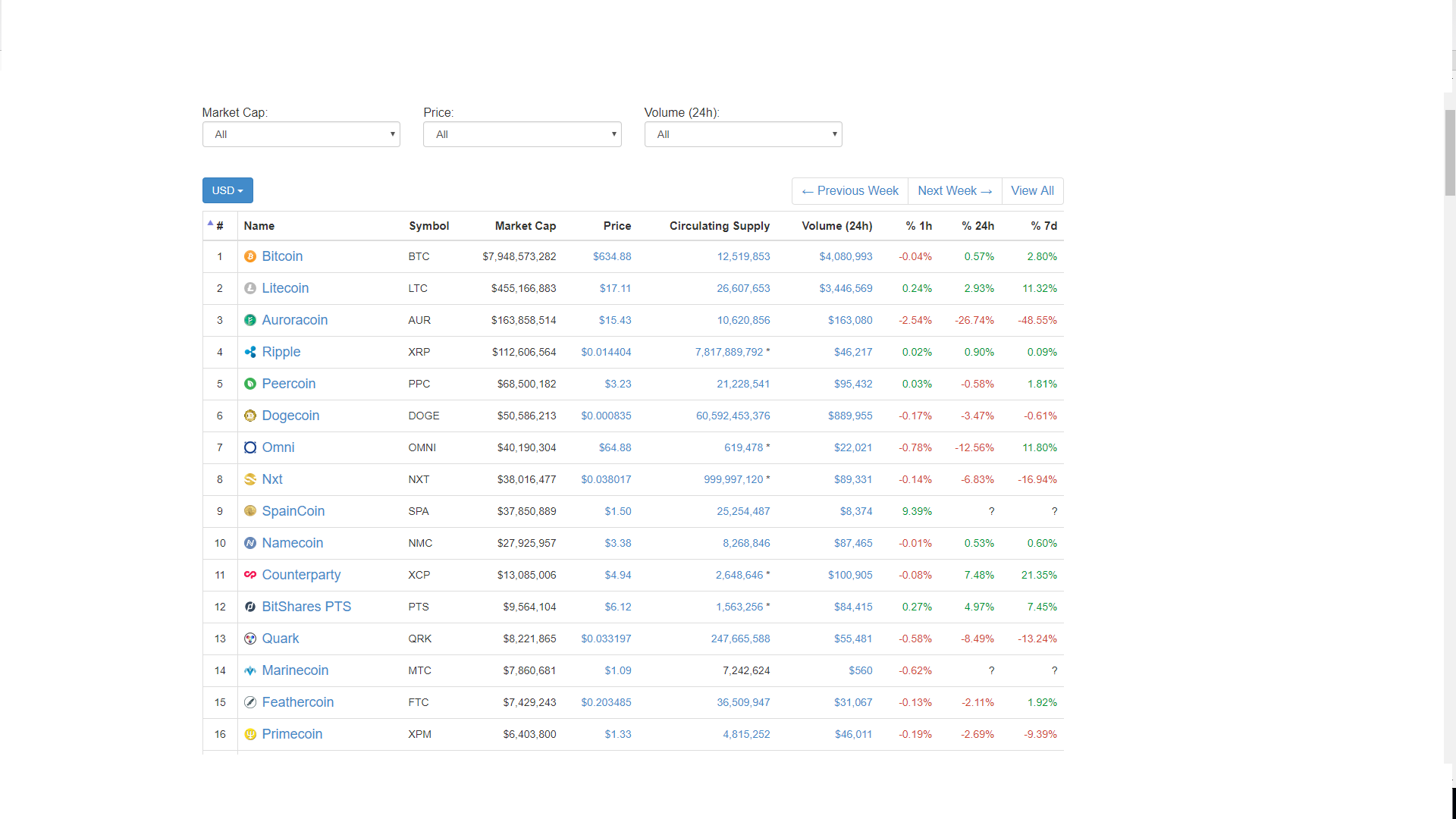
Task: Click the Litecoin logo icon
Action: click(x=250, y=289)
